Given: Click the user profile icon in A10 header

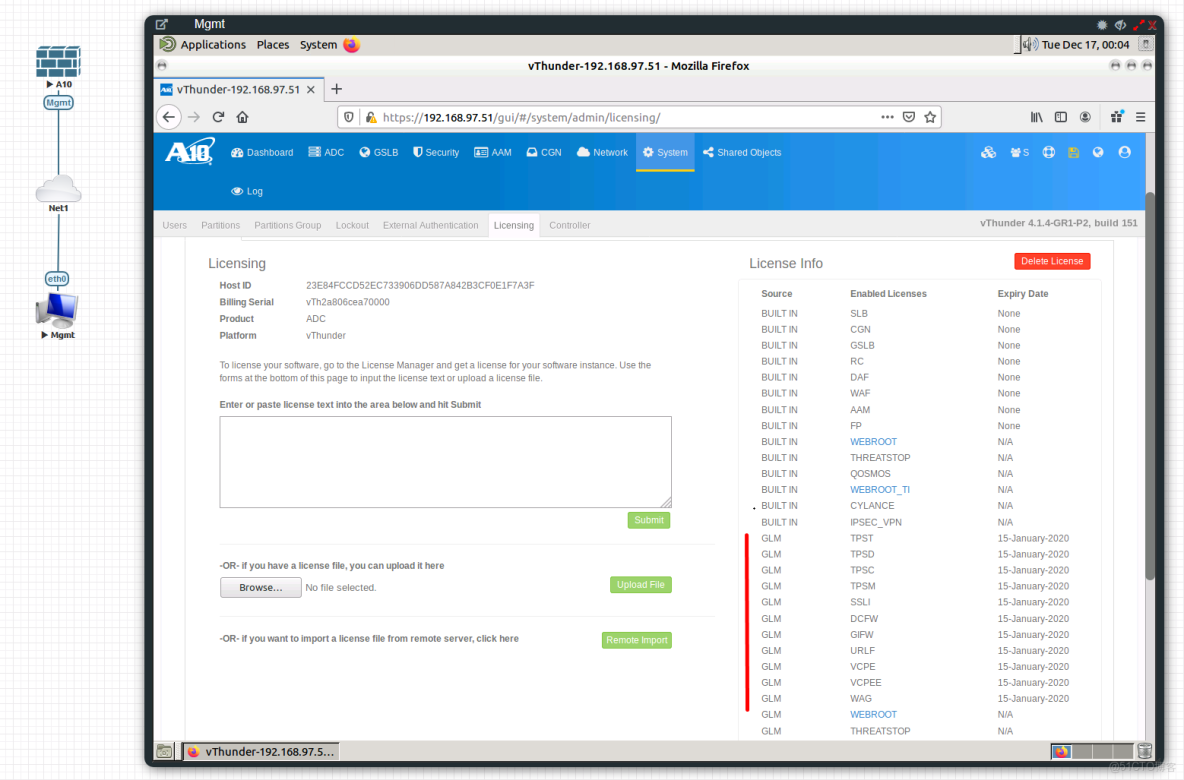Looking at the screenshot, I should pos(1124,153).
